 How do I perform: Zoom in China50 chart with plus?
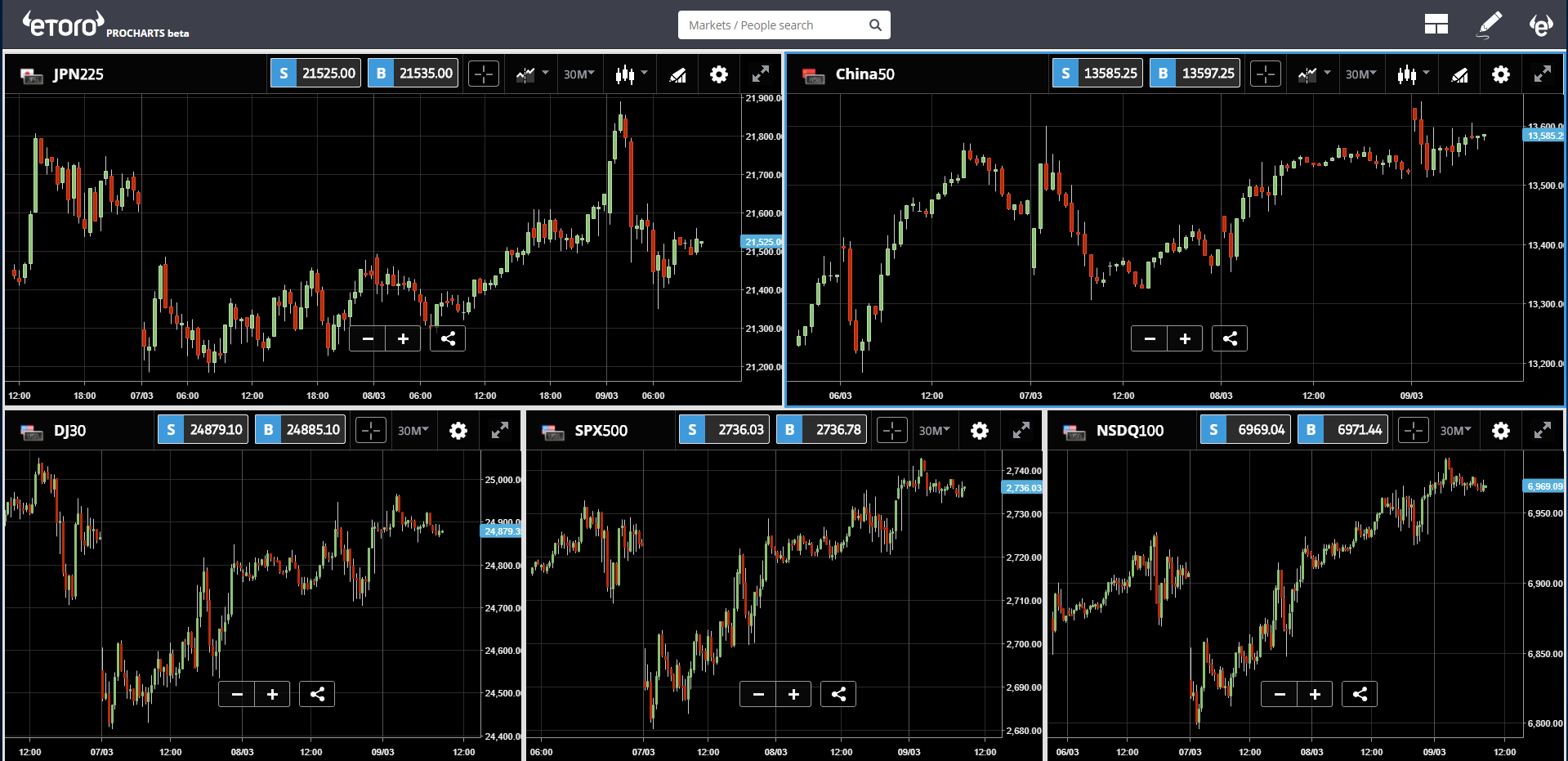click(x=1185, y=338)
